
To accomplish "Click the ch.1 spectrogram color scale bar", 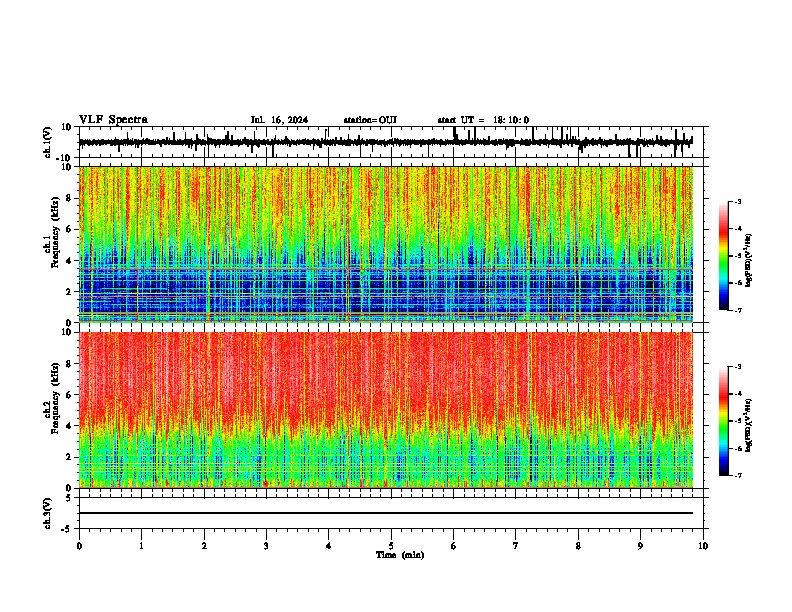I will [x=724, y=256].
